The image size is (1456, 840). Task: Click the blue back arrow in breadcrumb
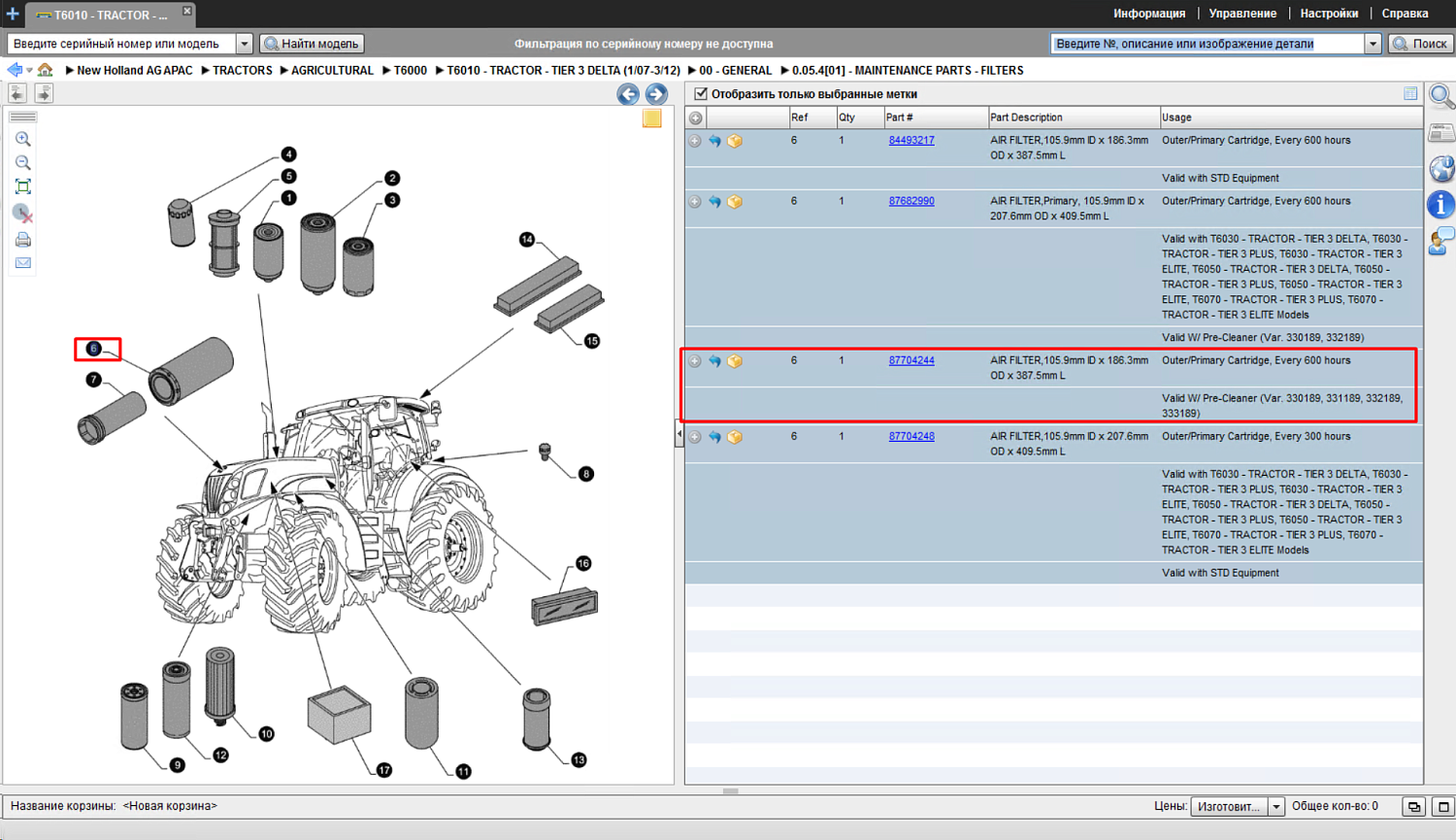pyautogui.click(x=14, y=70)
